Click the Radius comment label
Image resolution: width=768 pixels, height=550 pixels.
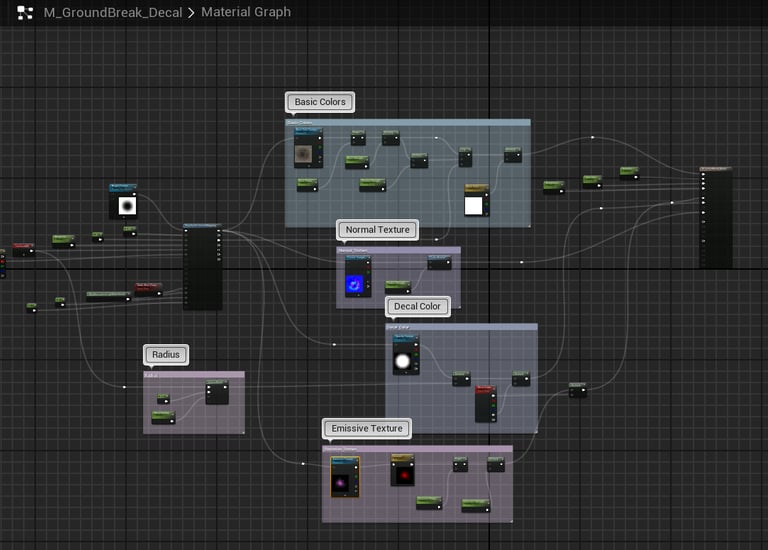(x=166, y=355)
